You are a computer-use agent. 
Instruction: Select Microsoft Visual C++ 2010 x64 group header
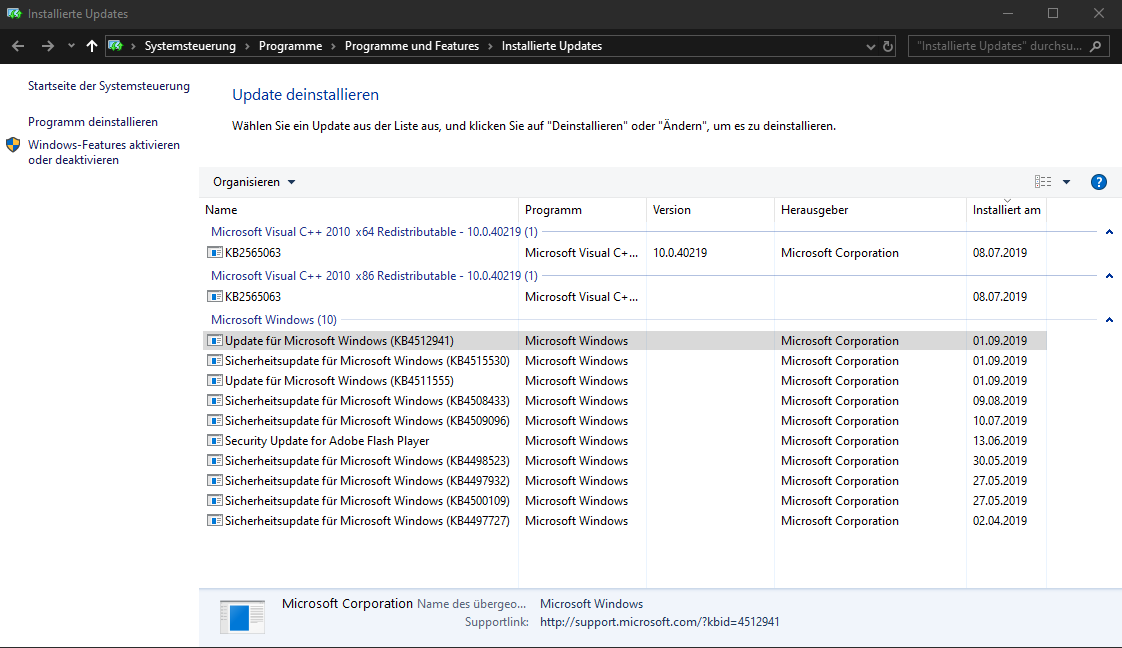tap(374, 232)
